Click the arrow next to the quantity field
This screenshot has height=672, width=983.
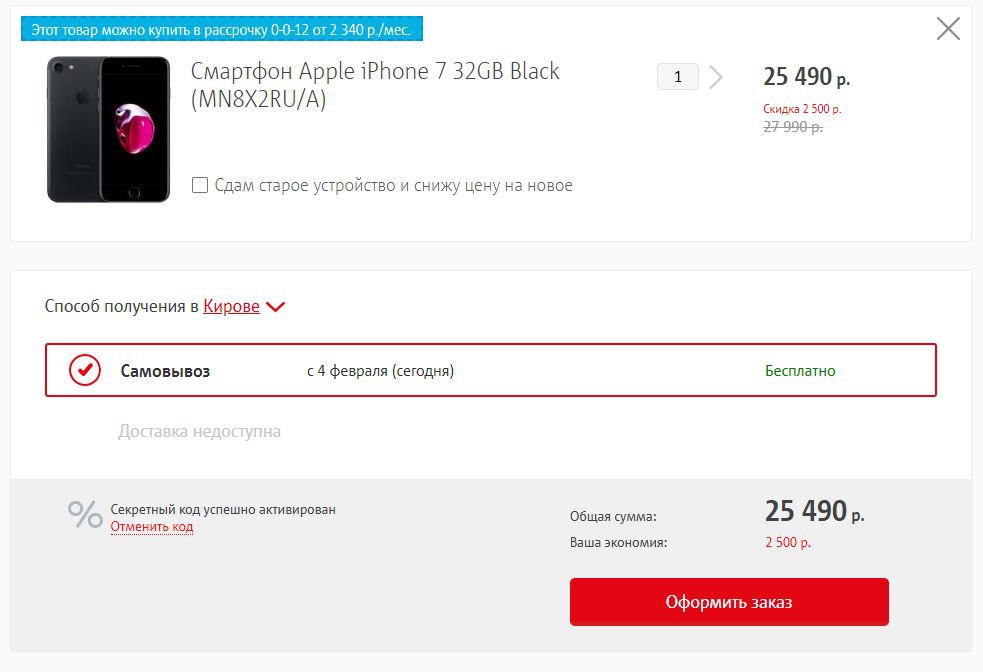pyautogui.click(x=715, y=77)
